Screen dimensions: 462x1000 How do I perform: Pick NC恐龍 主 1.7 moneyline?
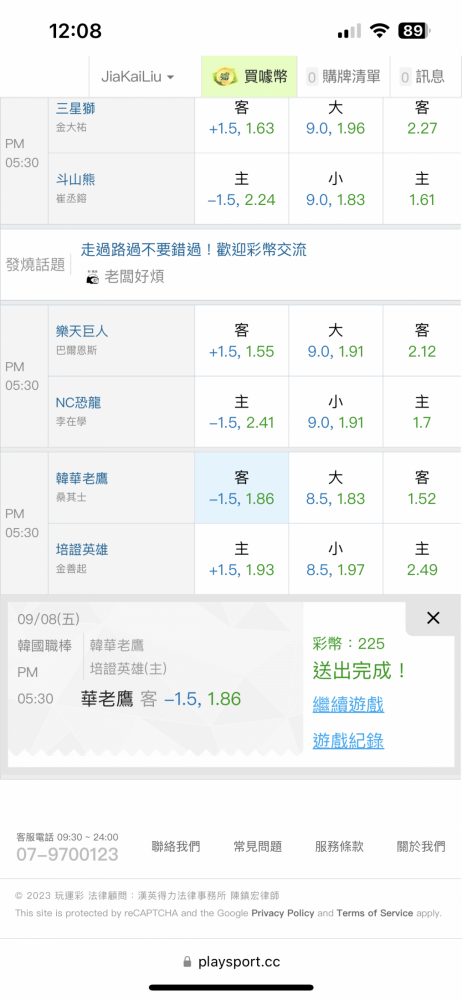tap(422, 412)
